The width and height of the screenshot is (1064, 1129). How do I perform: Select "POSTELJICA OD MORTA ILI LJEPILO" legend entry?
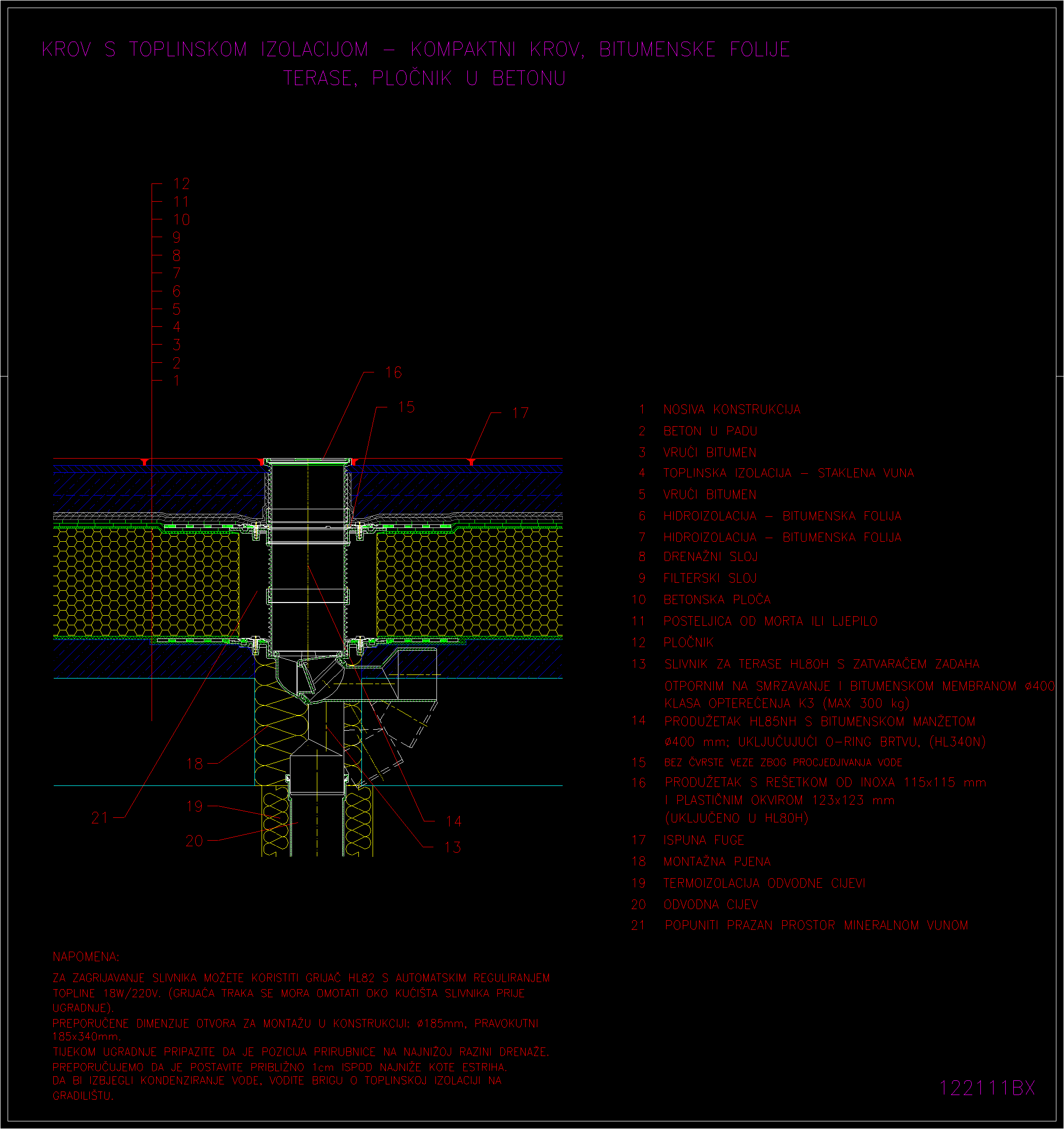(x=771, y=621)
